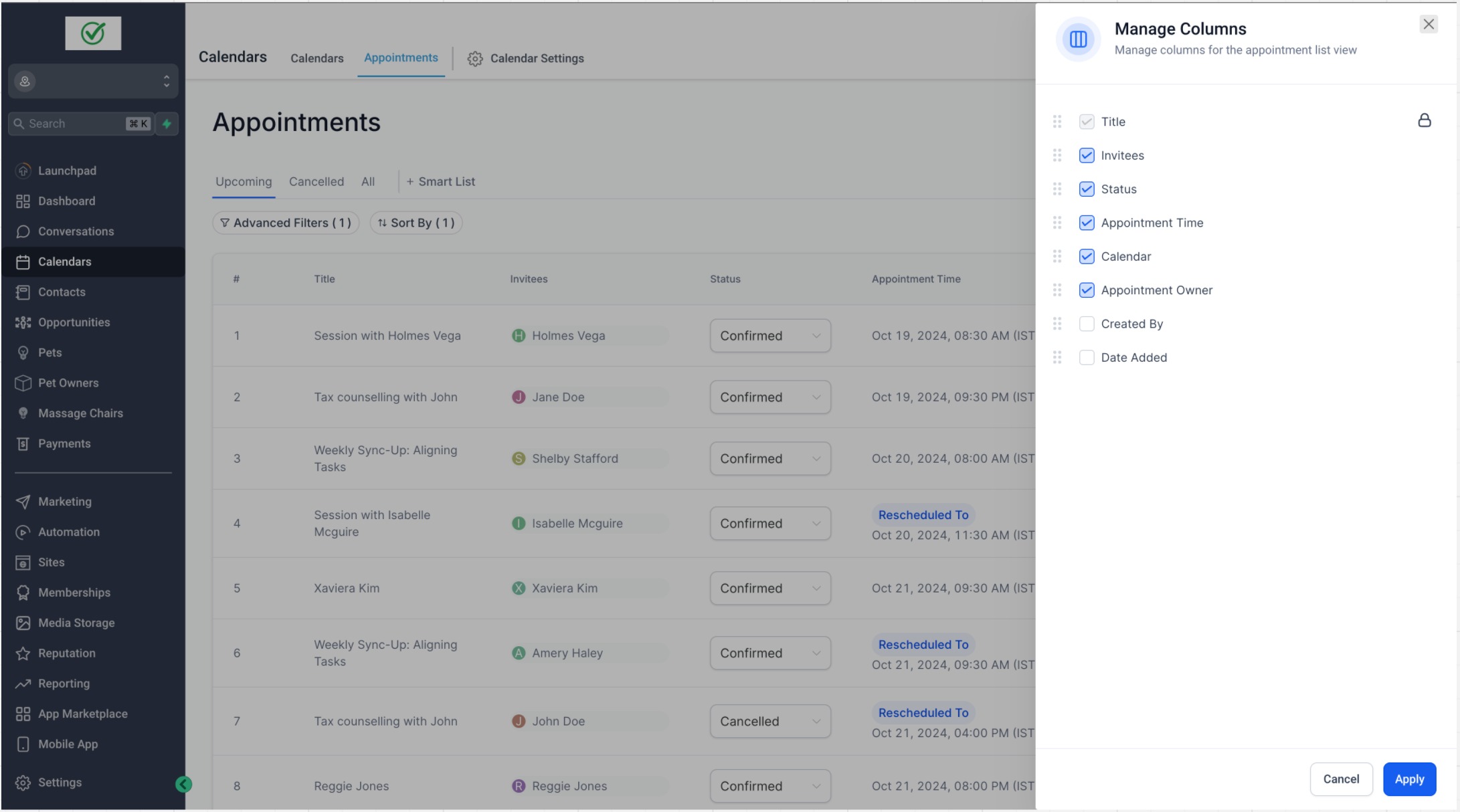1460x812 pixels.
Task: Click the Calendar Settings gear icon
Action: point(475,59)
